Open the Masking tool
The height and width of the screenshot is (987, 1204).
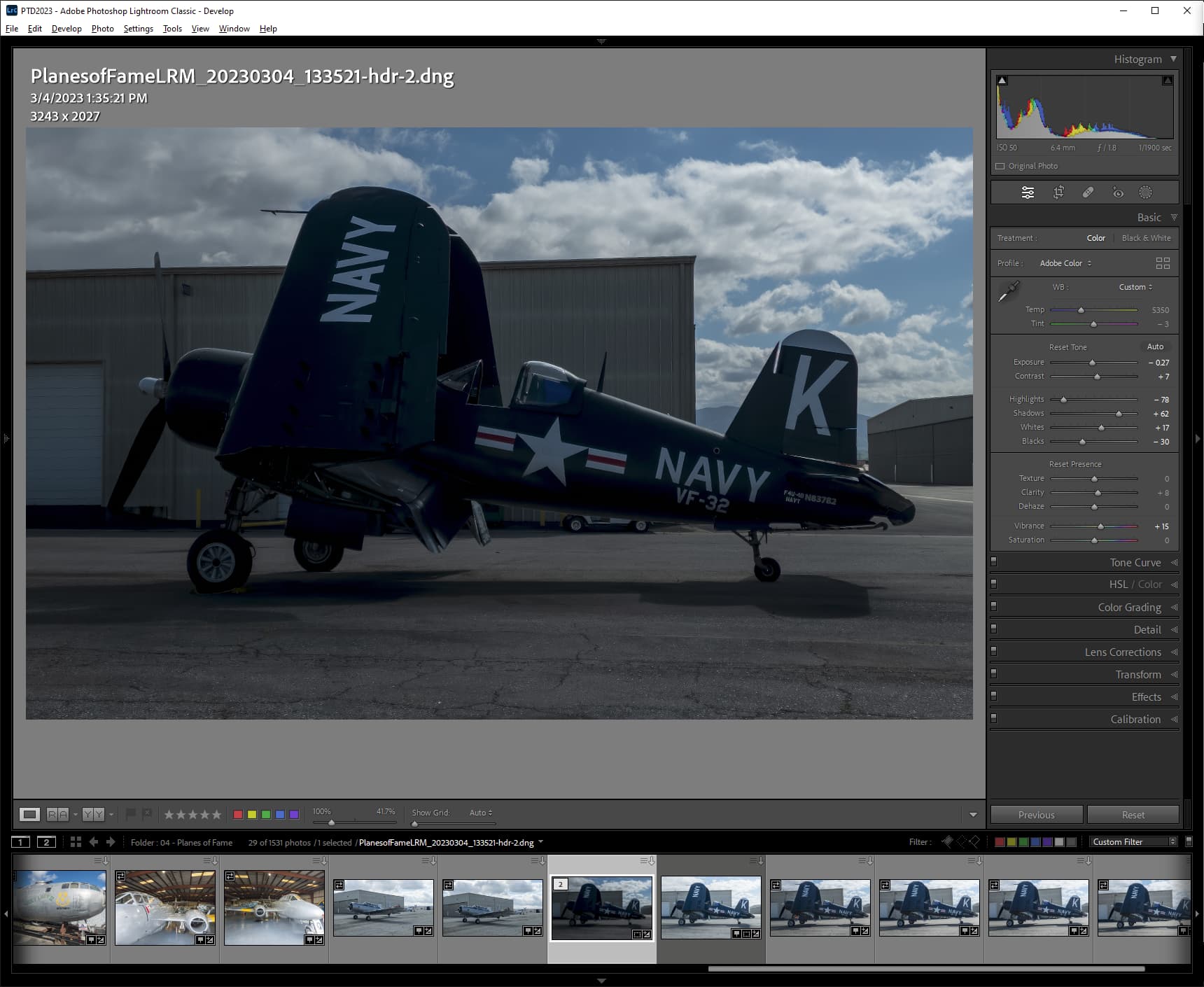coord(1145,192)
